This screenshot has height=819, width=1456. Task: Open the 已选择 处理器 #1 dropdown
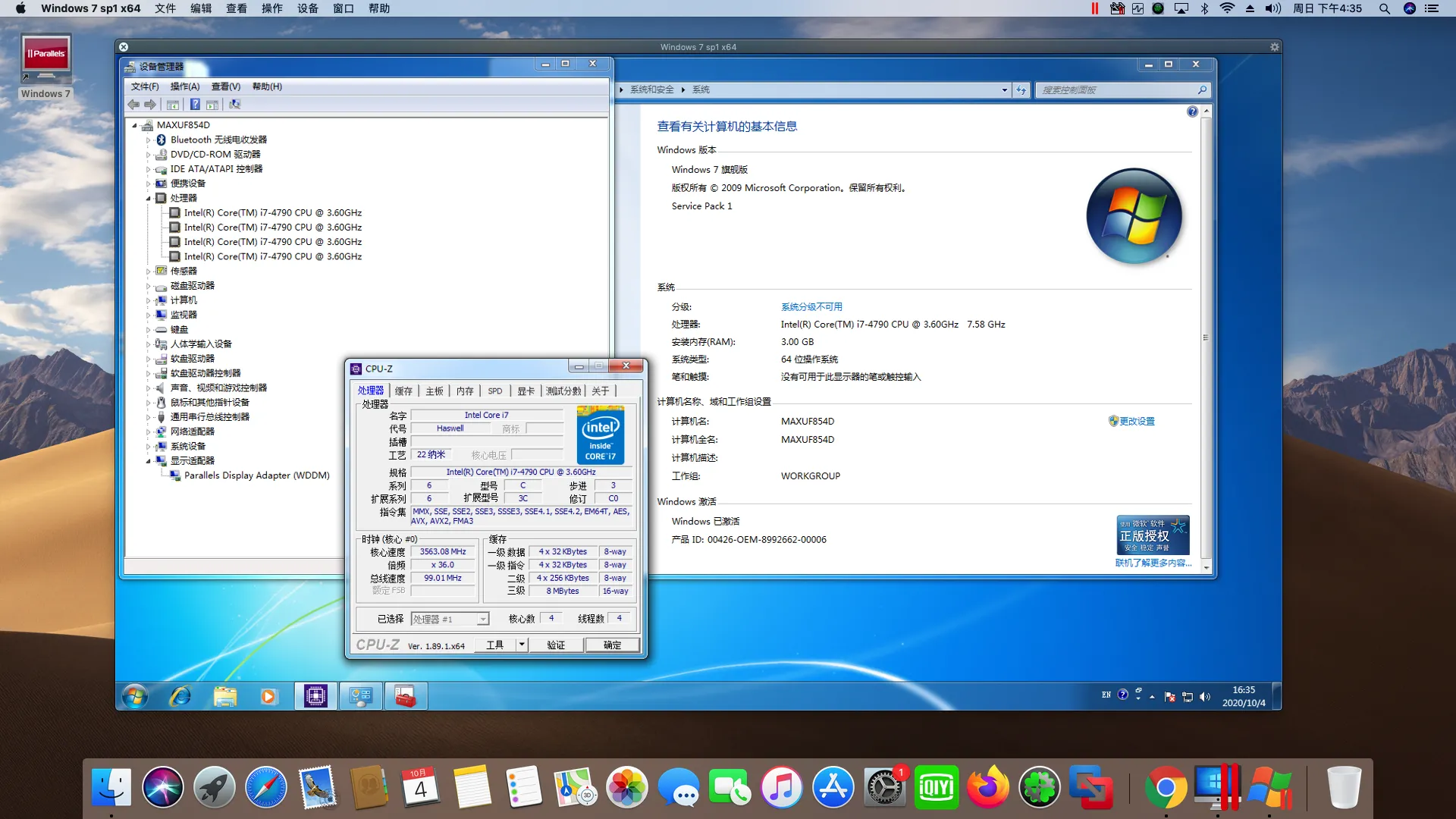(482, 620)
